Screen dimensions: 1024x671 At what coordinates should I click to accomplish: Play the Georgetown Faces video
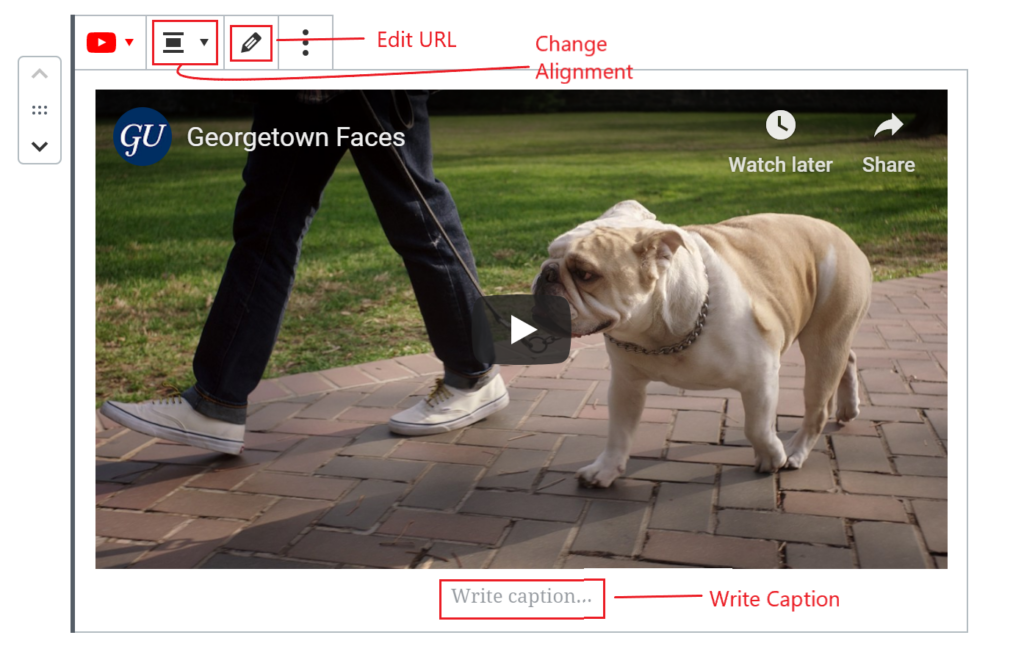[x=522, y=329]
